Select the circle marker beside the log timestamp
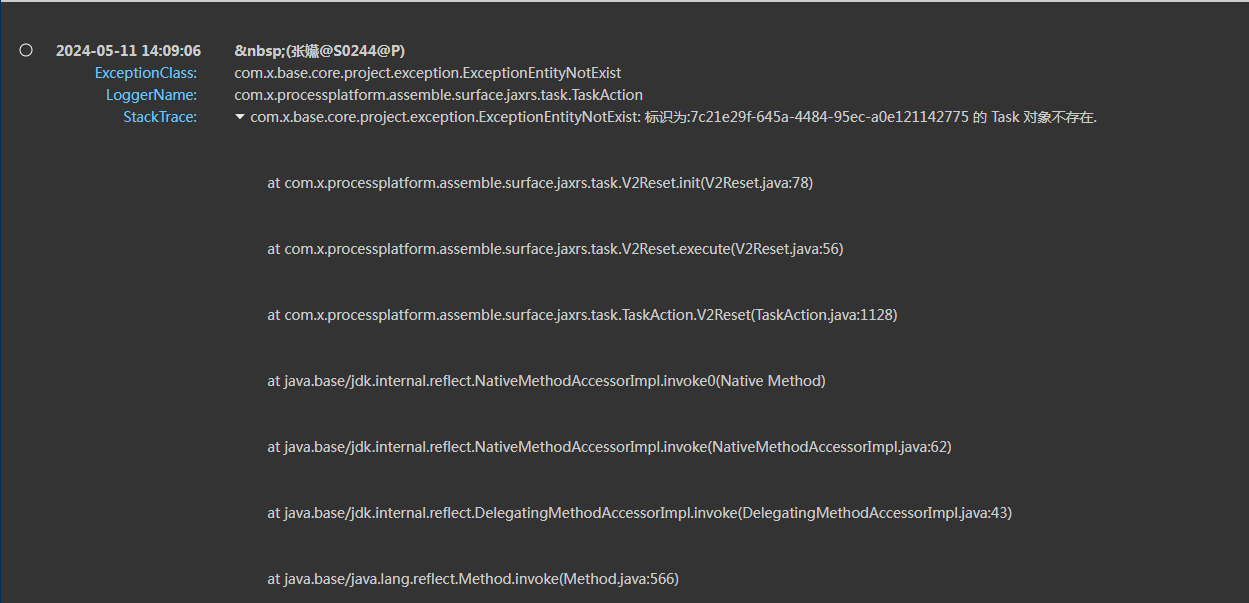 [26, 50]
